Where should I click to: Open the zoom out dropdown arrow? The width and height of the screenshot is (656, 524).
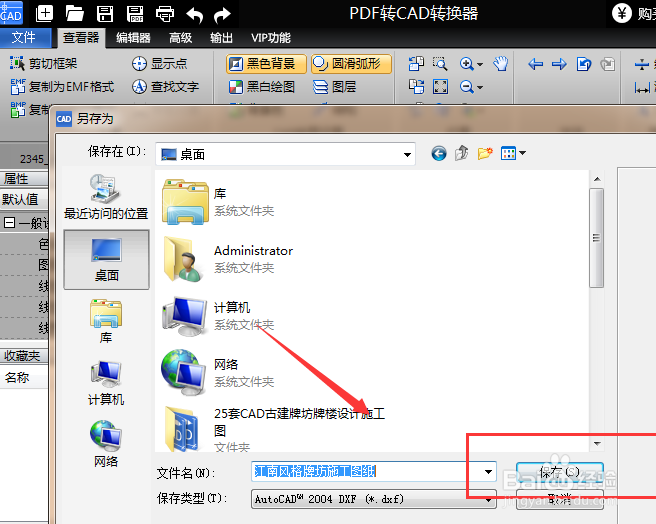[x=480, y=87]
